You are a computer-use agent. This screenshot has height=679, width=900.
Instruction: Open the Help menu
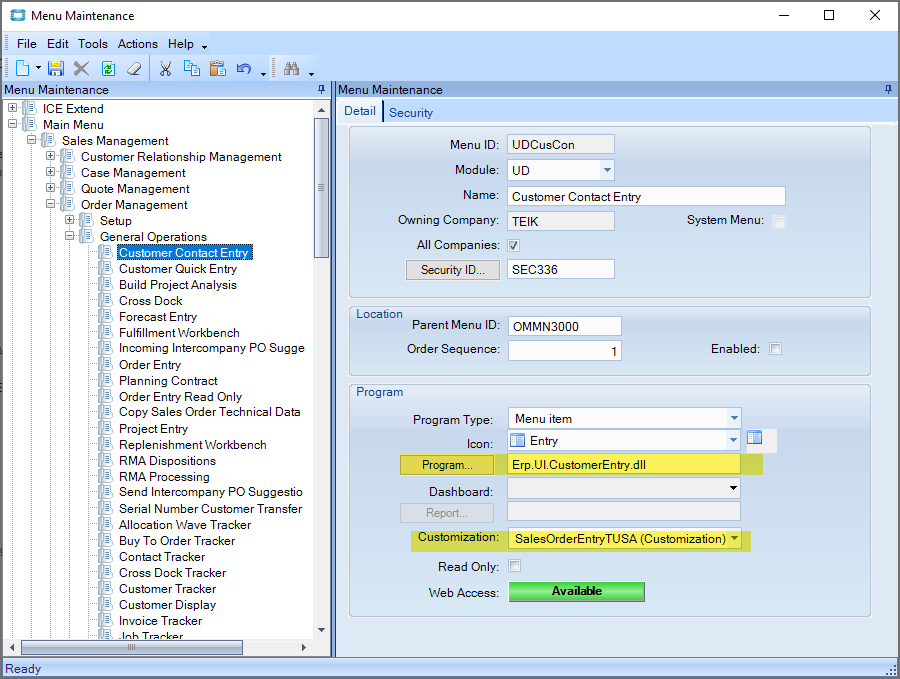180,44
